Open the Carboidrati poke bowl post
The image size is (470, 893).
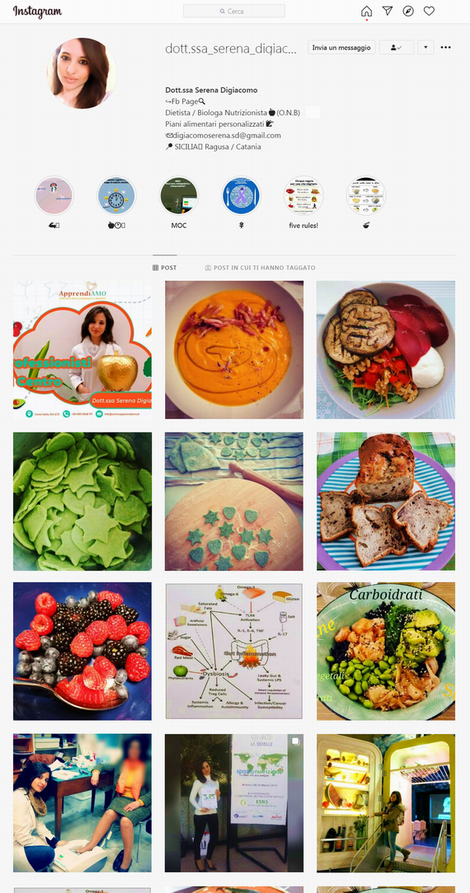(386, 651)
